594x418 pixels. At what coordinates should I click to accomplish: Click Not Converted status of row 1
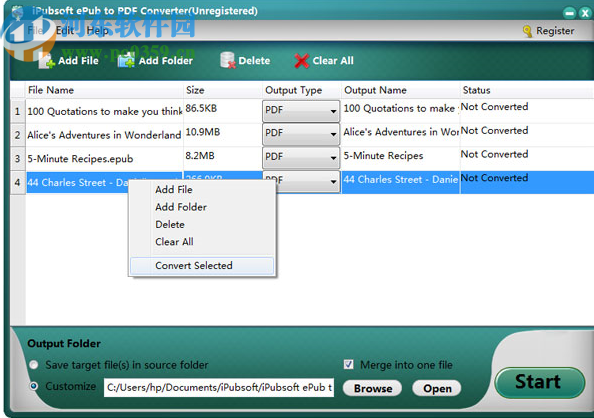pos(494,107)
